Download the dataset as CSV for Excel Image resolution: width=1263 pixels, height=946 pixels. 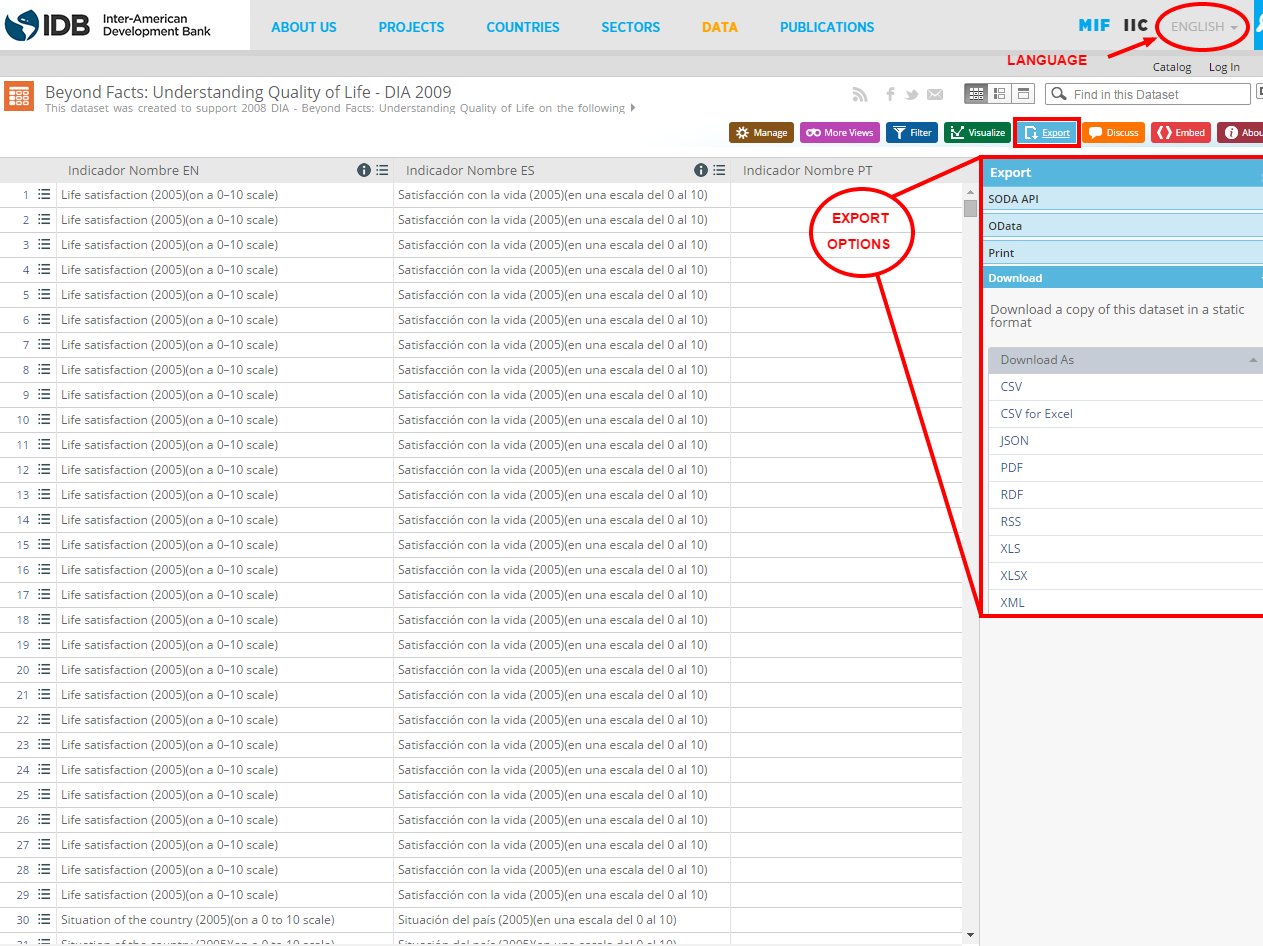click(x=1036, y=413)
